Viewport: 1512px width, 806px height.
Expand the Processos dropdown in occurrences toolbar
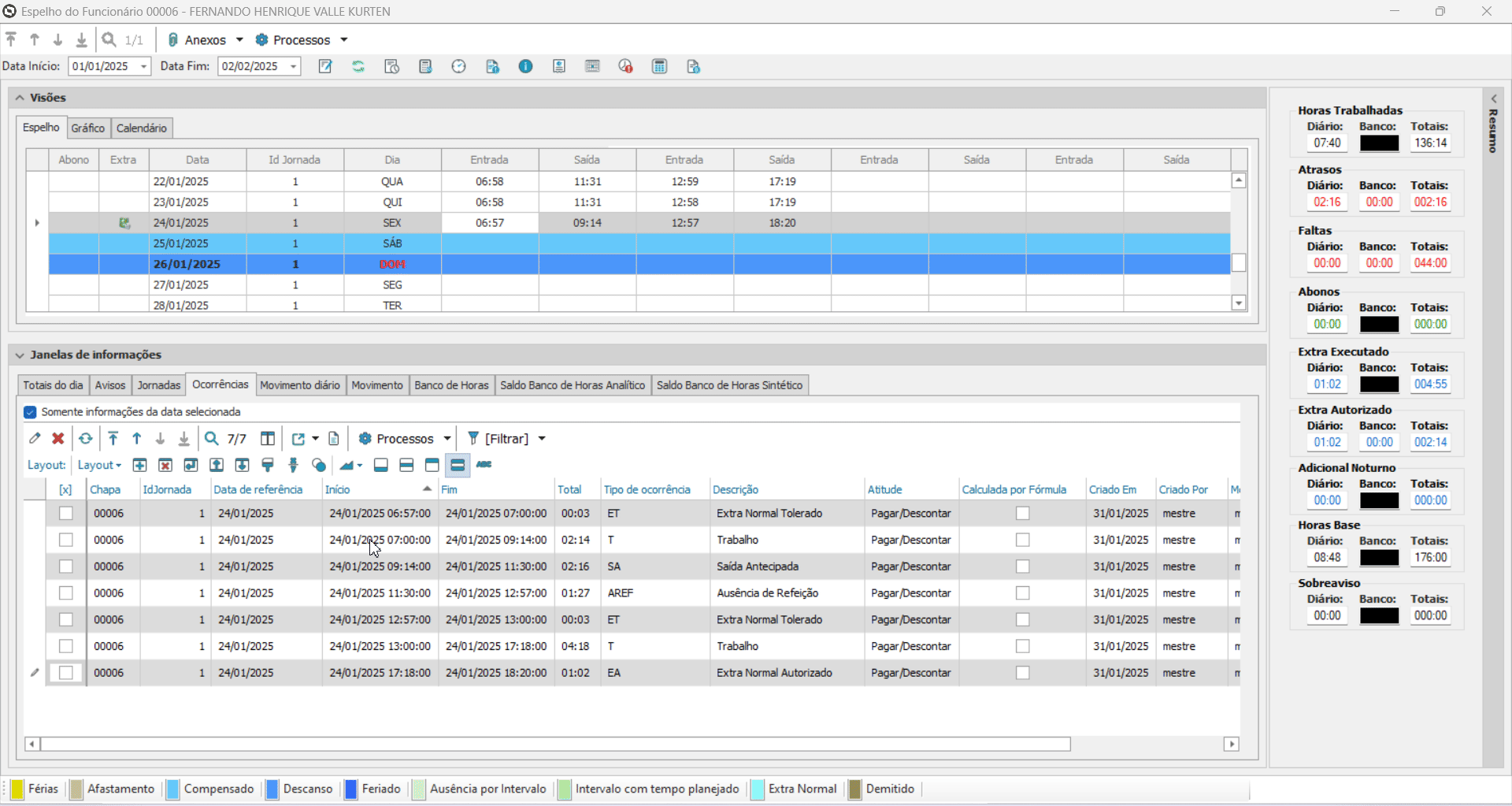coord(447,439)
